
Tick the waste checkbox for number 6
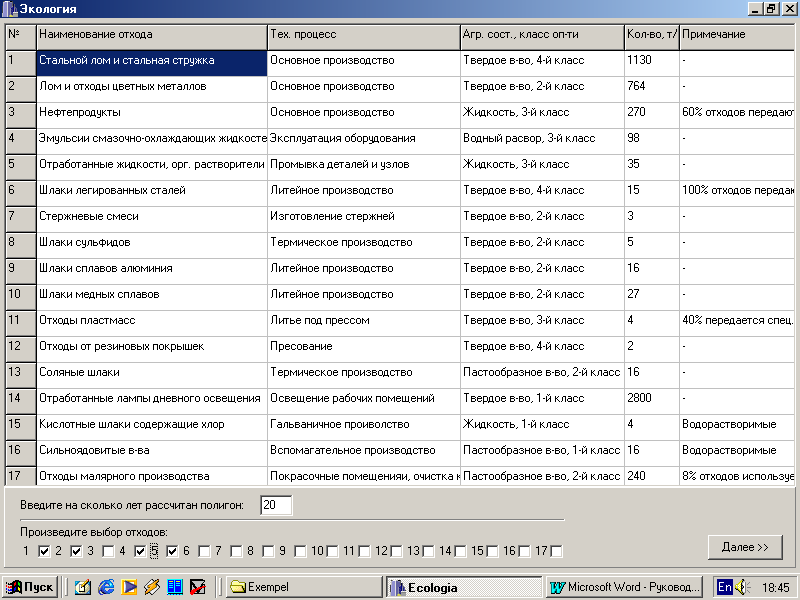(x=204, y=551)
